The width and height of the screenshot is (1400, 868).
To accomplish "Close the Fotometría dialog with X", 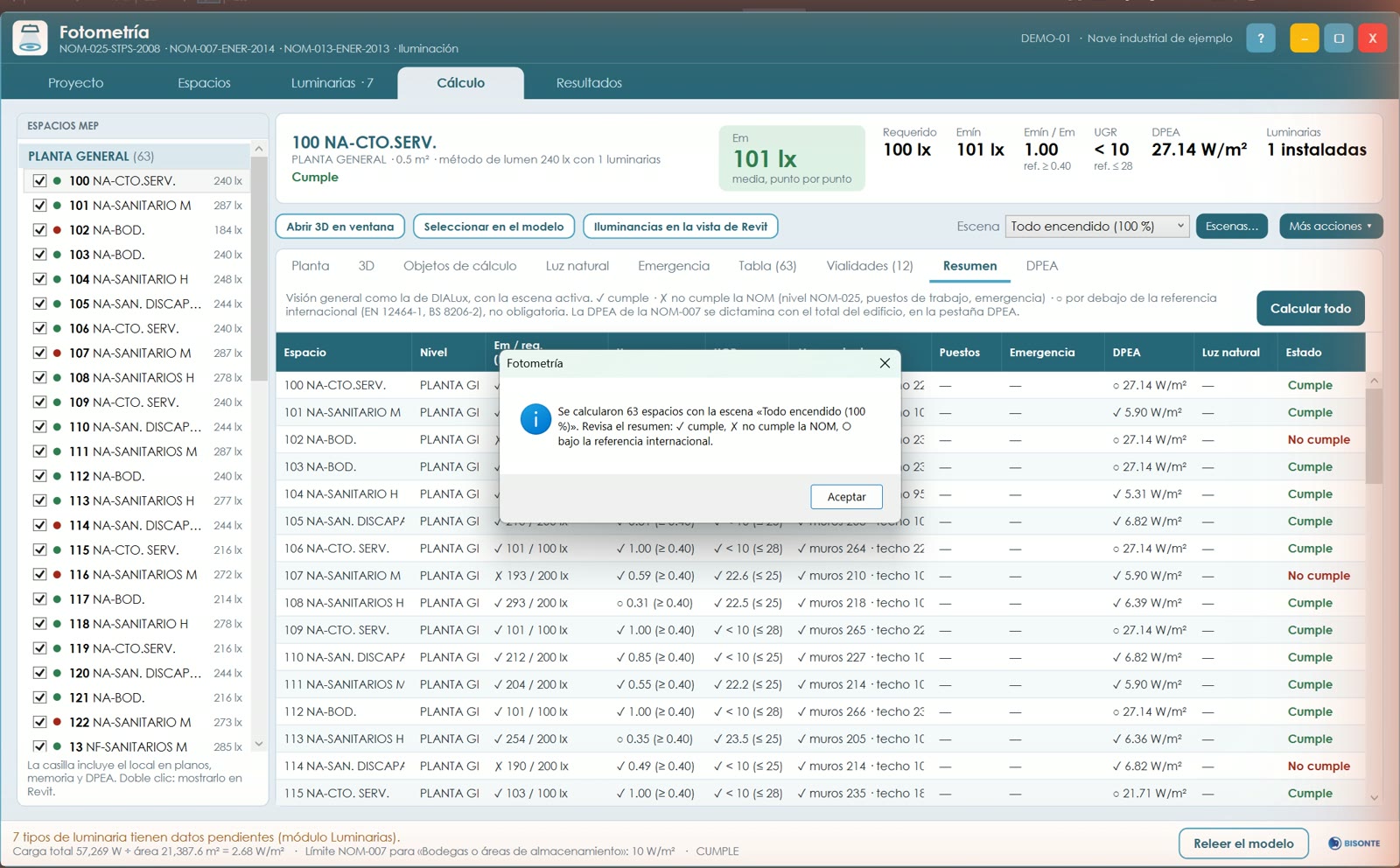I will 885,363.
